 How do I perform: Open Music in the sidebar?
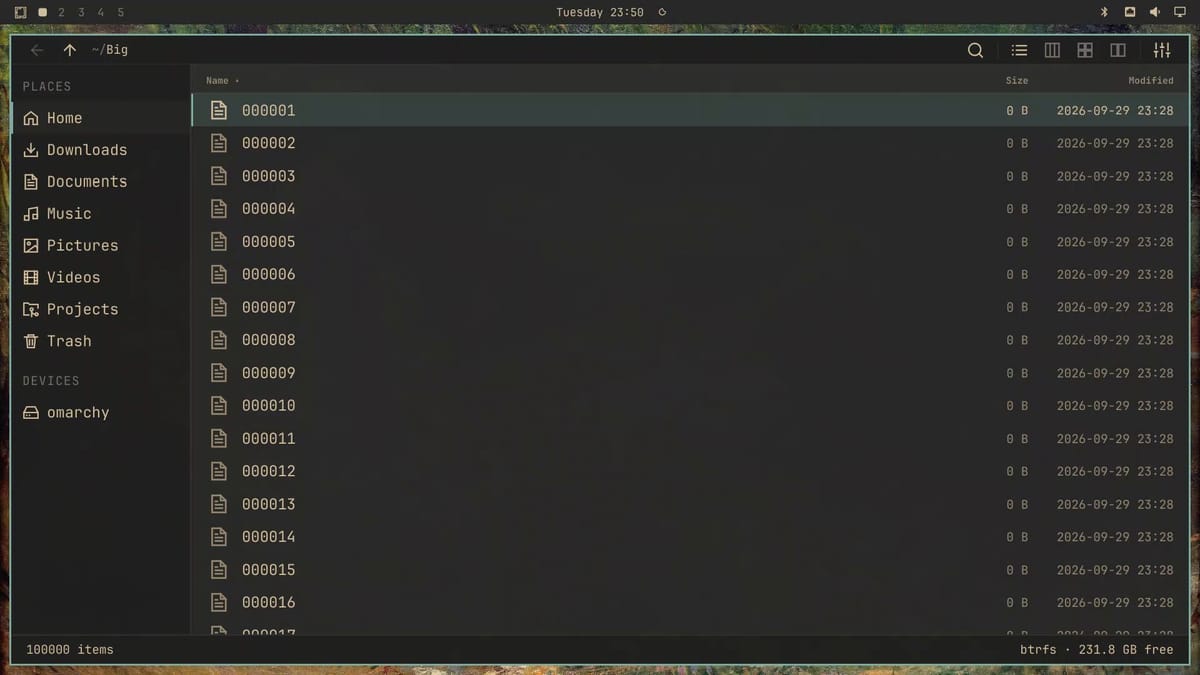pyautogui.click(x=100, y=214)
